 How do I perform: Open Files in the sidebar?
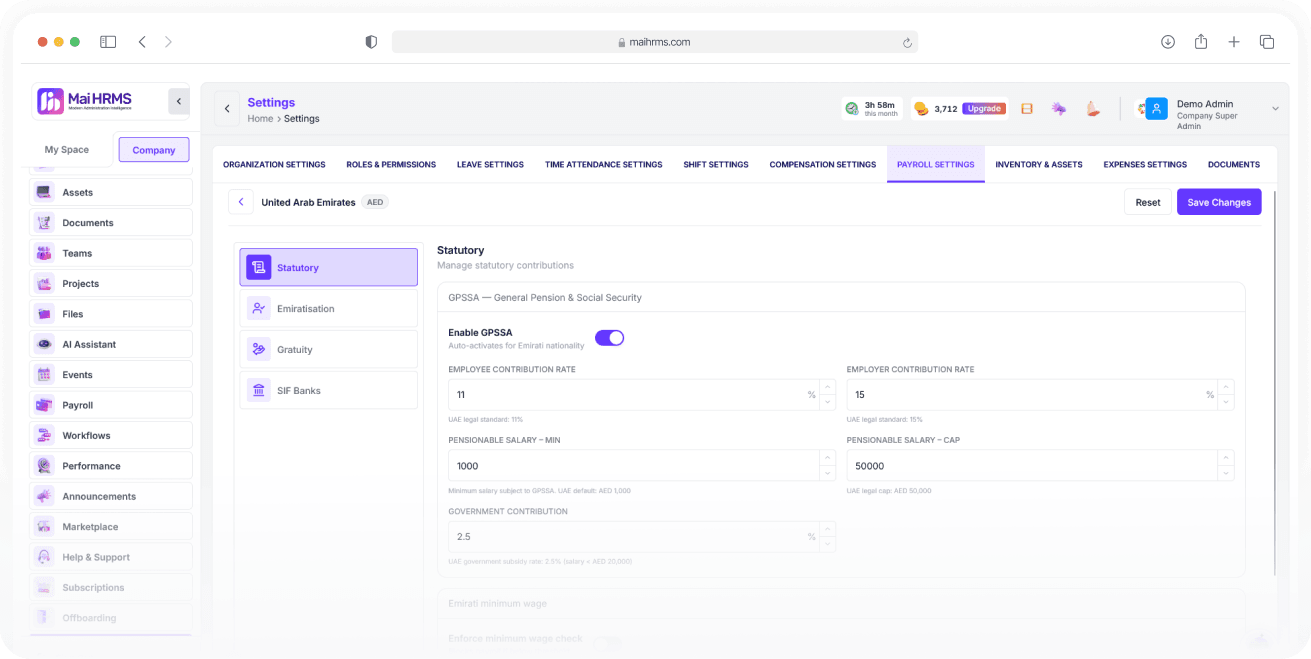click(111, 314)
